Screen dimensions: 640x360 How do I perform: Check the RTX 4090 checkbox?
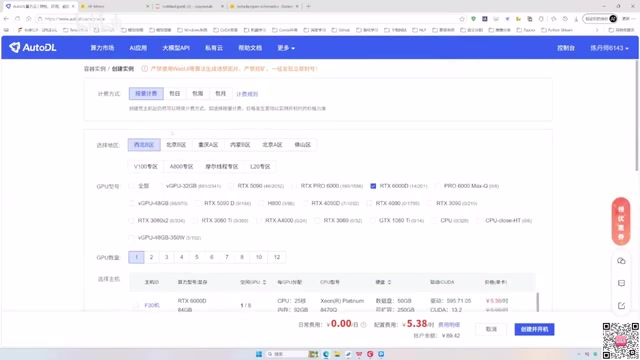369,203
